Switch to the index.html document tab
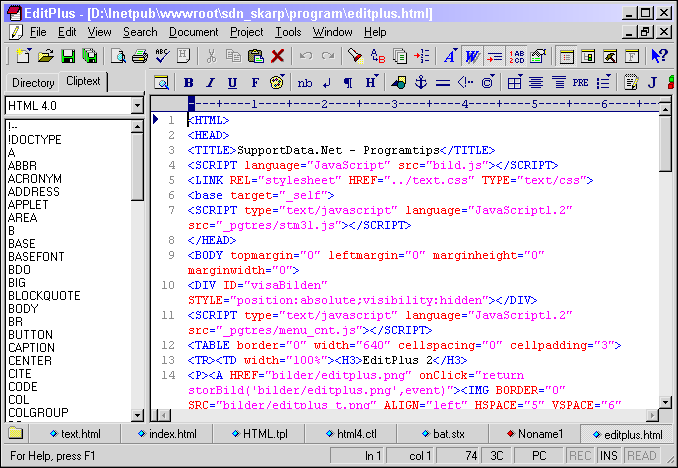This screenshot has width=678, height=468. (166, 434)
